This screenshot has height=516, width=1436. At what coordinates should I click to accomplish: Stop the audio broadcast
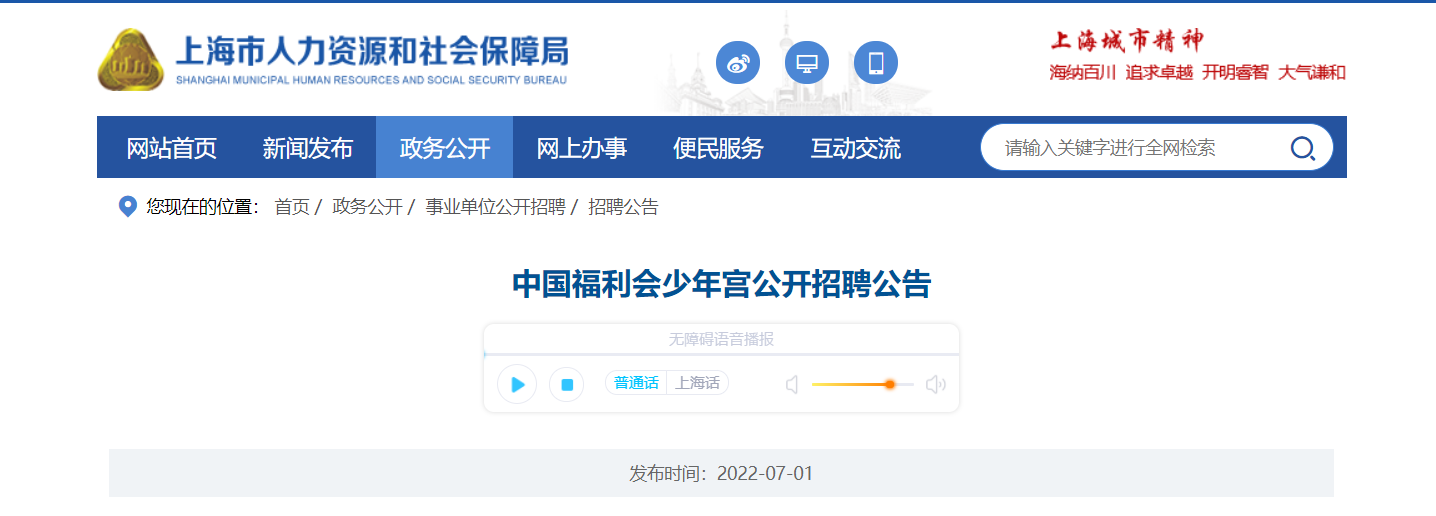coord(567,384)
